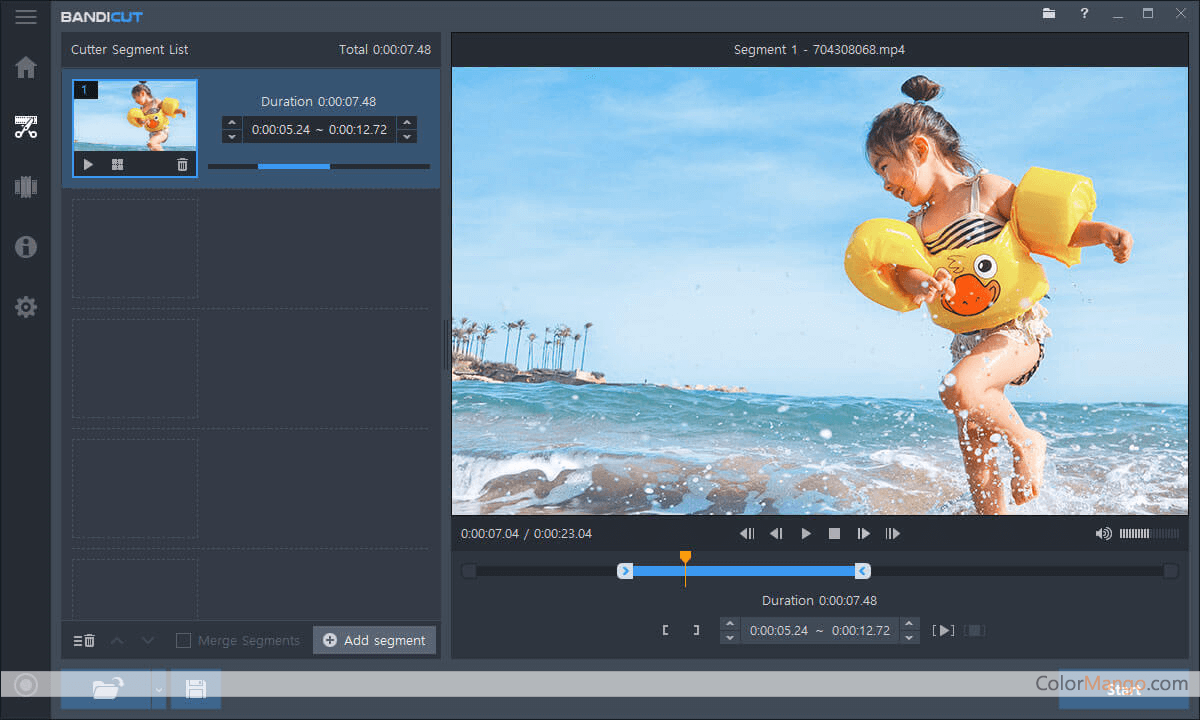The image size is (1200, 720).
Task: Play segment 1 from thumbnail controls
Action: pyautogui.click(x=88, y=165)
